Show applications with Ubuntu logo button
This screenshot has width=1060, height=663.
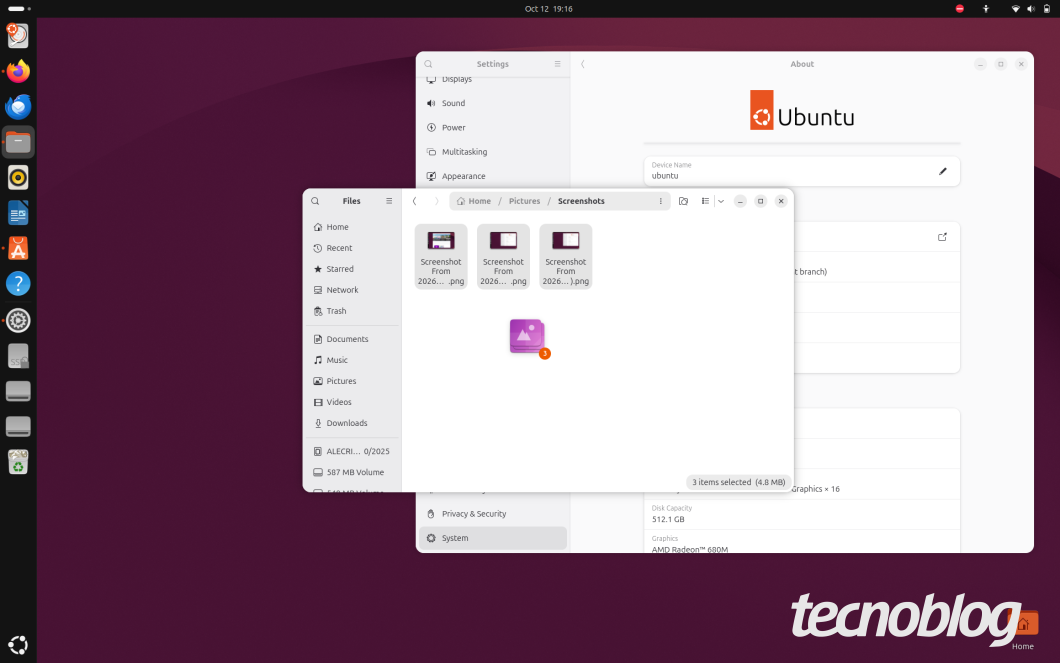[18, 645]
